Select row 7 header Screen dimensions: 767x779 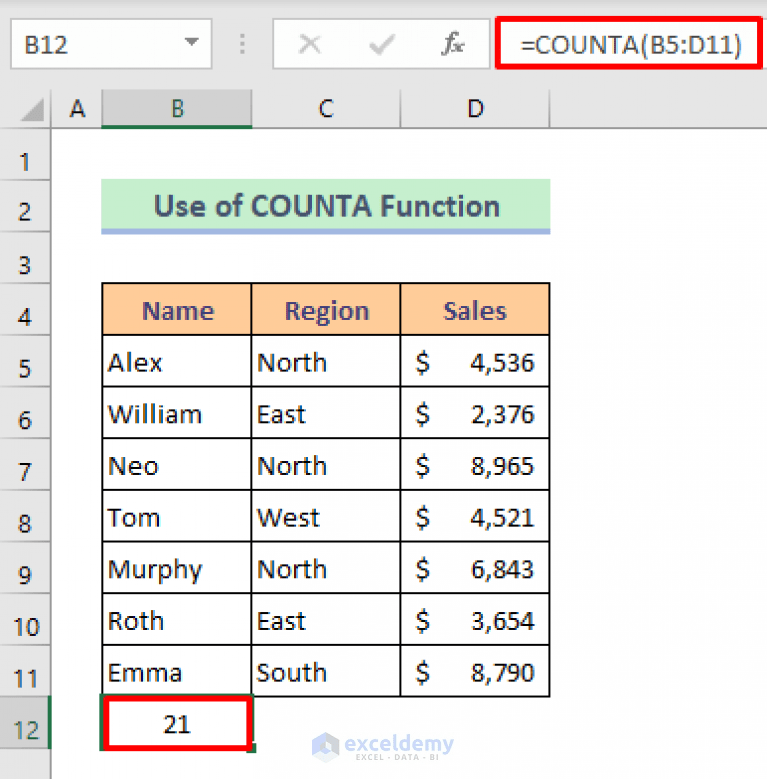pos(25,465)
